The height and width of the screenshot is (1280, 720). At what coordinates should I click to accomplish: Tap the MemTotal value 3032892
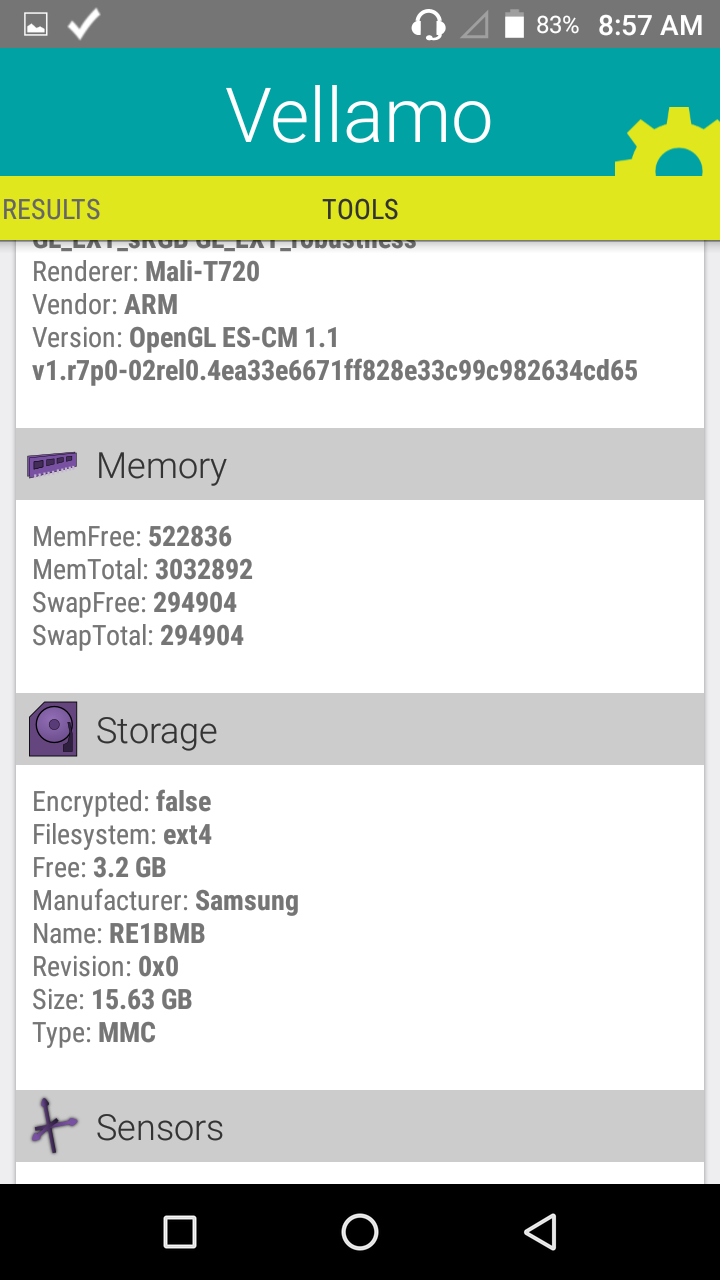[204, 570]
